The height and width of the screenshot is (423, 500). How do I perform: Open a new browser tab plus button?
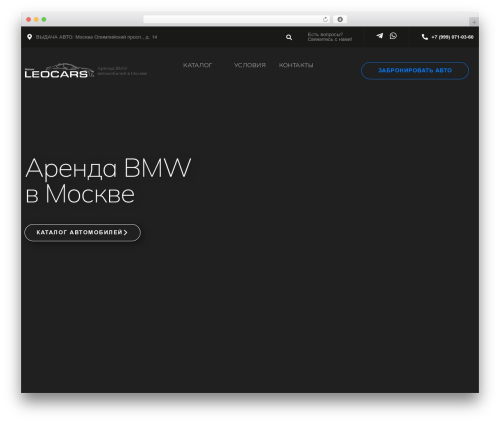tap(474, 22)
